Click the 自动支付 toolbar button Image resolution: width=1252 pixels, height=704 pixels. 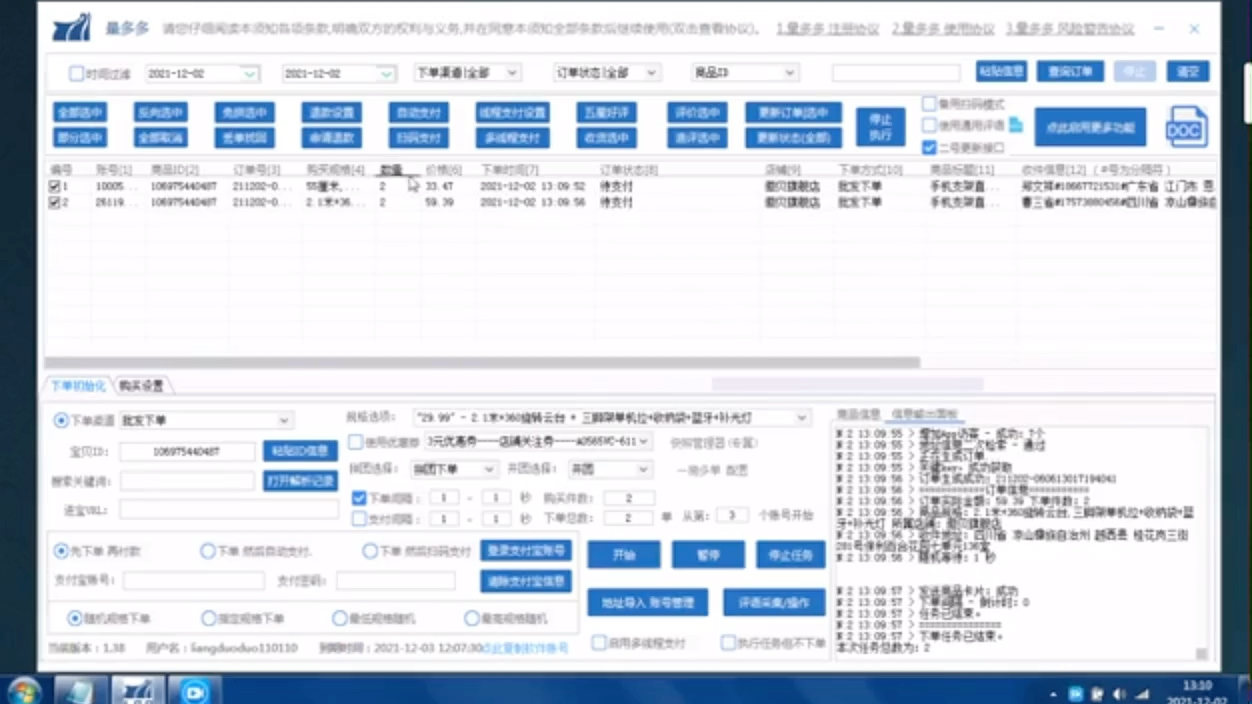[x=419, y=112]
